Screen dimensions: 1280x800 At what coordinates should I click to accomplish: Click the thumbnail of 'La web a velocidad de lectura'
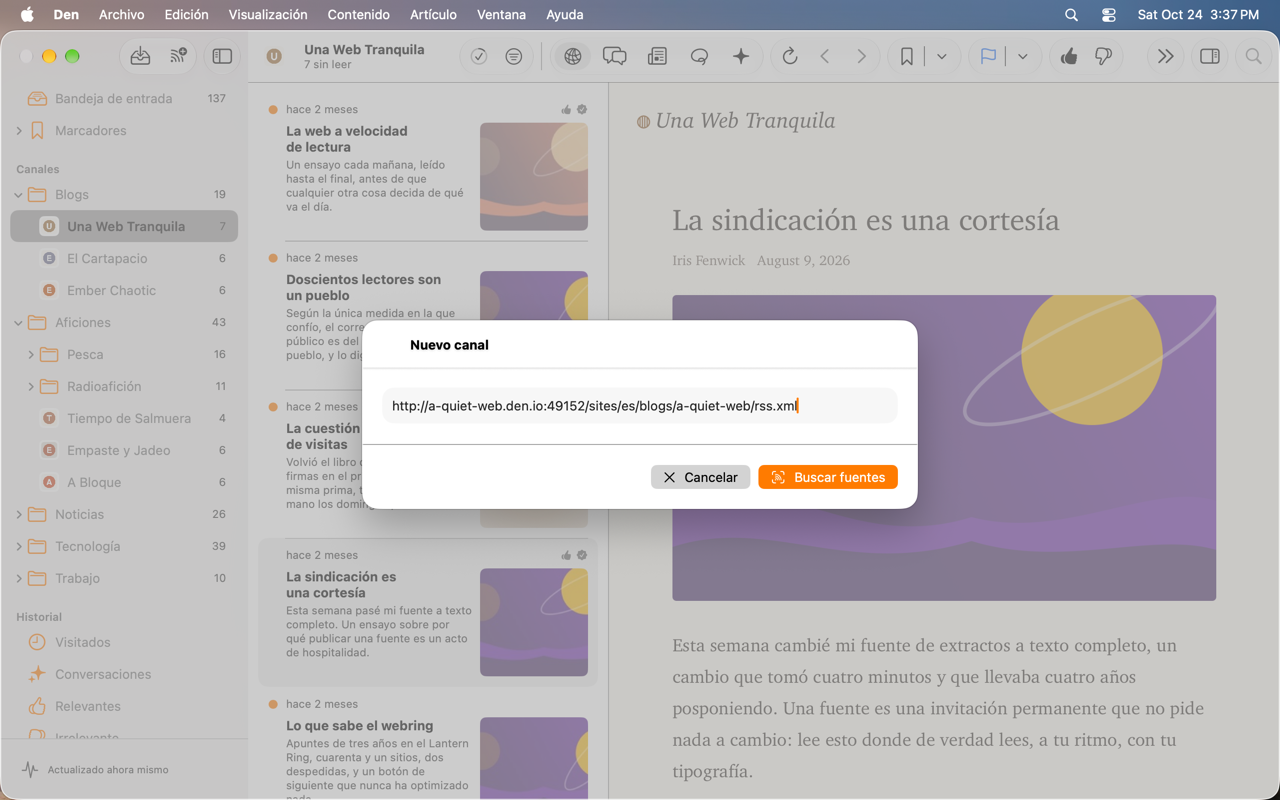tap(534, 177)
